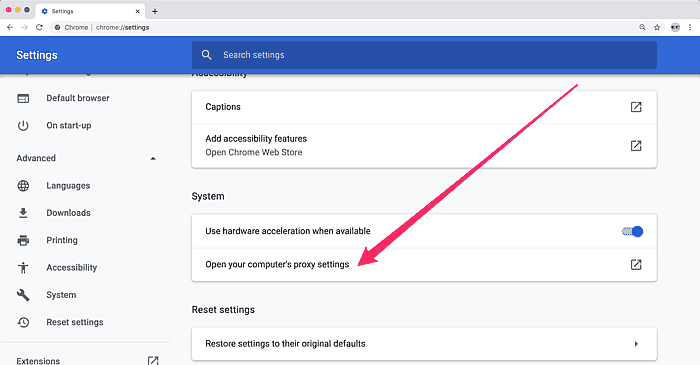Click Restore settings to their original defaults
This screenshot has height=365, width=700.
click(x=424, y=344)
